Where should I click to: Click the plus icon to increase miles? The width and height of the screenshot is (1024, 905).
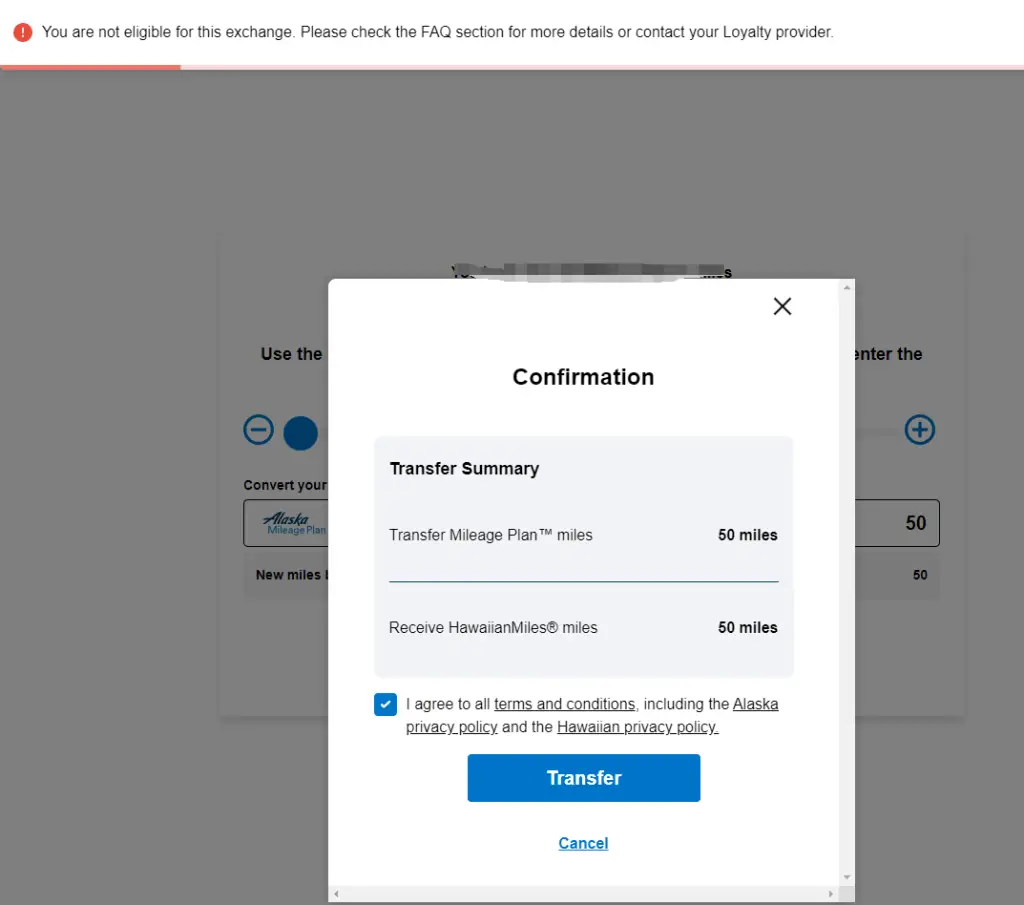(x=919, y=430)
